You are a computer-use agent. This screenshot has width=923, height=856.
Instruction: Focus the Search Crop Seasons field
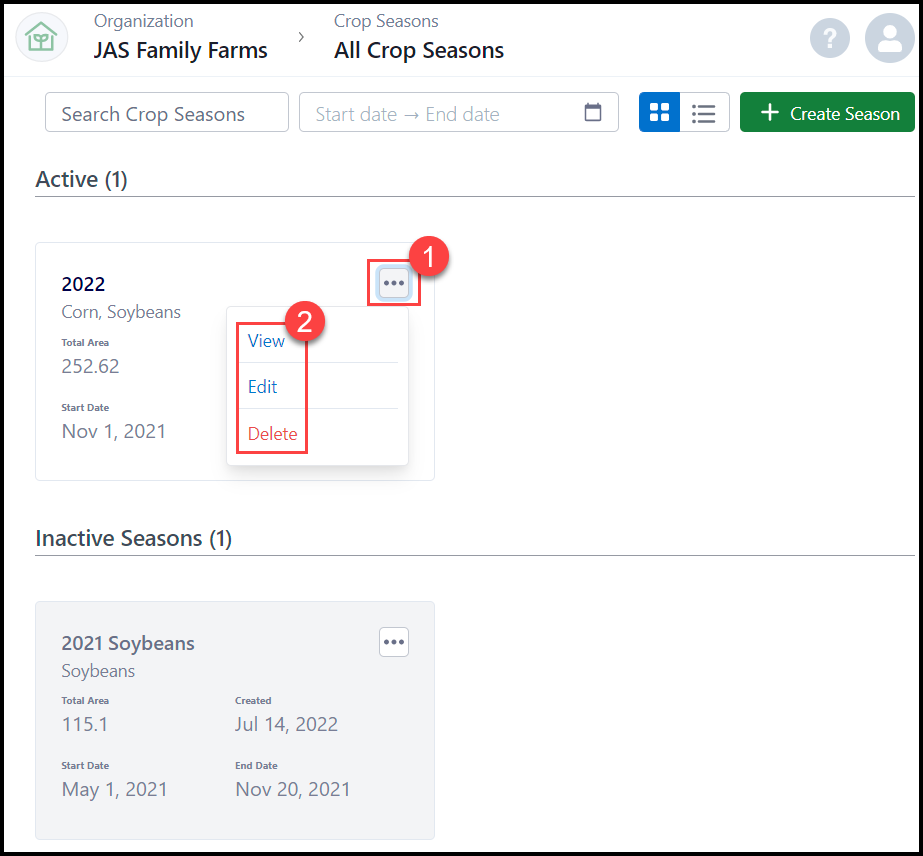point(166,113)
